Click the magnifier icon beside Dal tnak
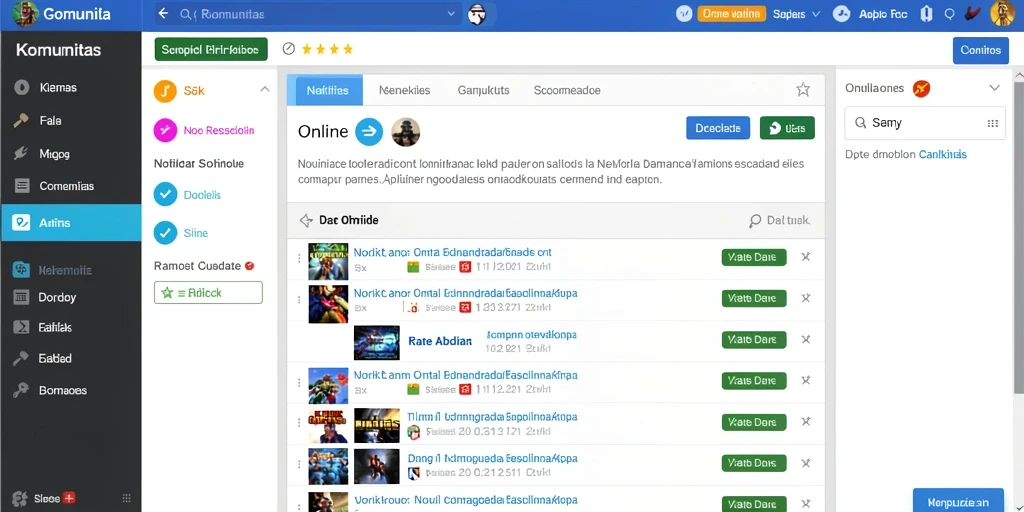The image size is (1024, 512). [x=755, y=221]
